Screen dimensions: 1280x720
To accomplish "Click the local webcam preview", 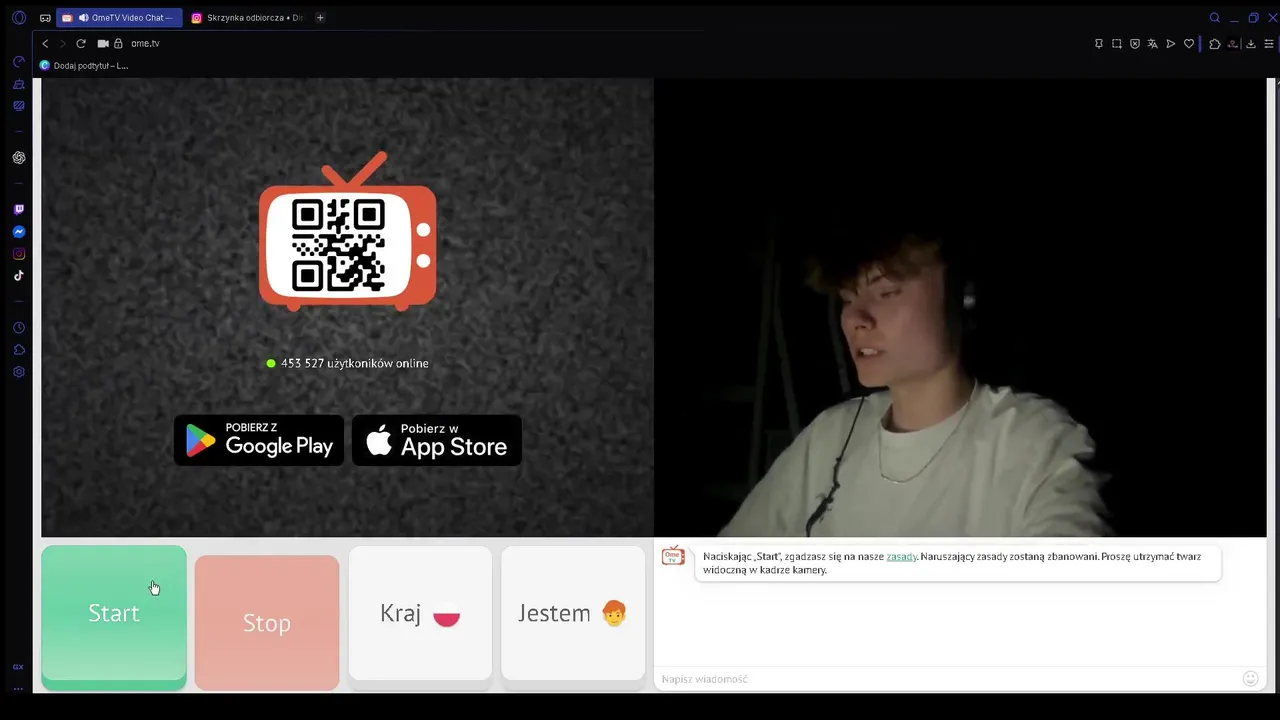I will [960, 307].
